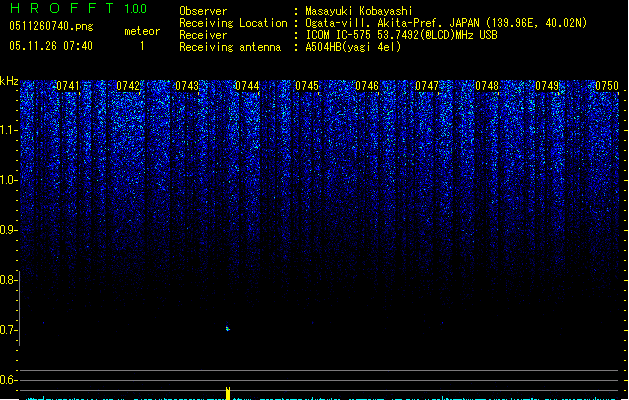The height and width of the screenshot is (400, 629).
Task: Click the 0749 time marker
Action: click(547, 86)
